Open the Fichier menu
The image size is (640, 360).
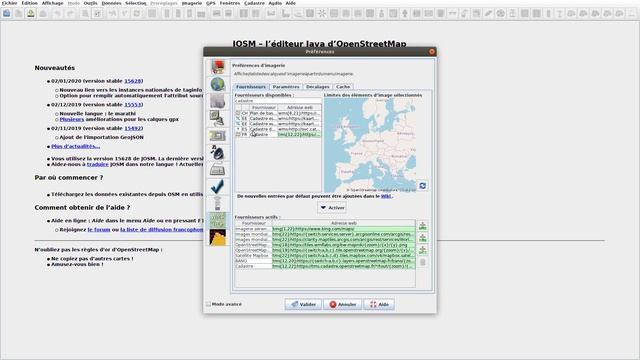coord(9,3)
